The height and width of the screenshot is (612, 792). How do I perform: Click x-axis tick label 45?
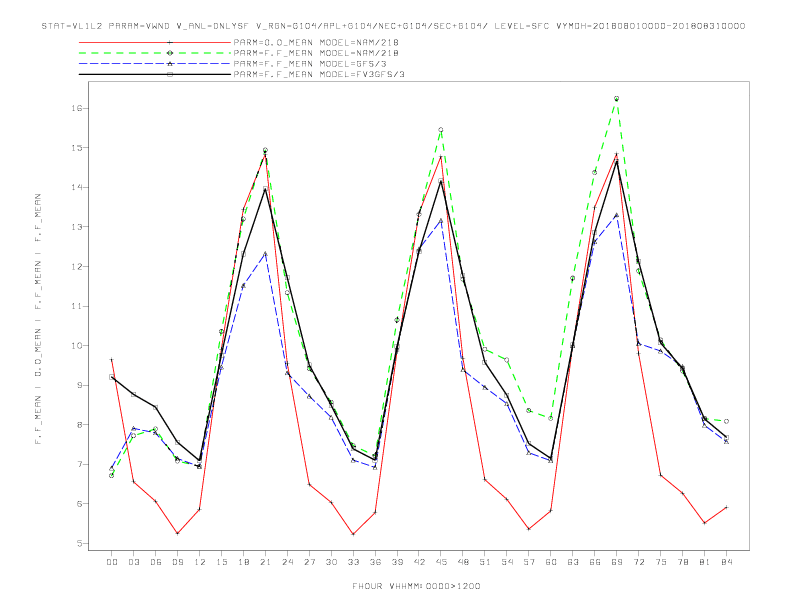coord(441,562)
